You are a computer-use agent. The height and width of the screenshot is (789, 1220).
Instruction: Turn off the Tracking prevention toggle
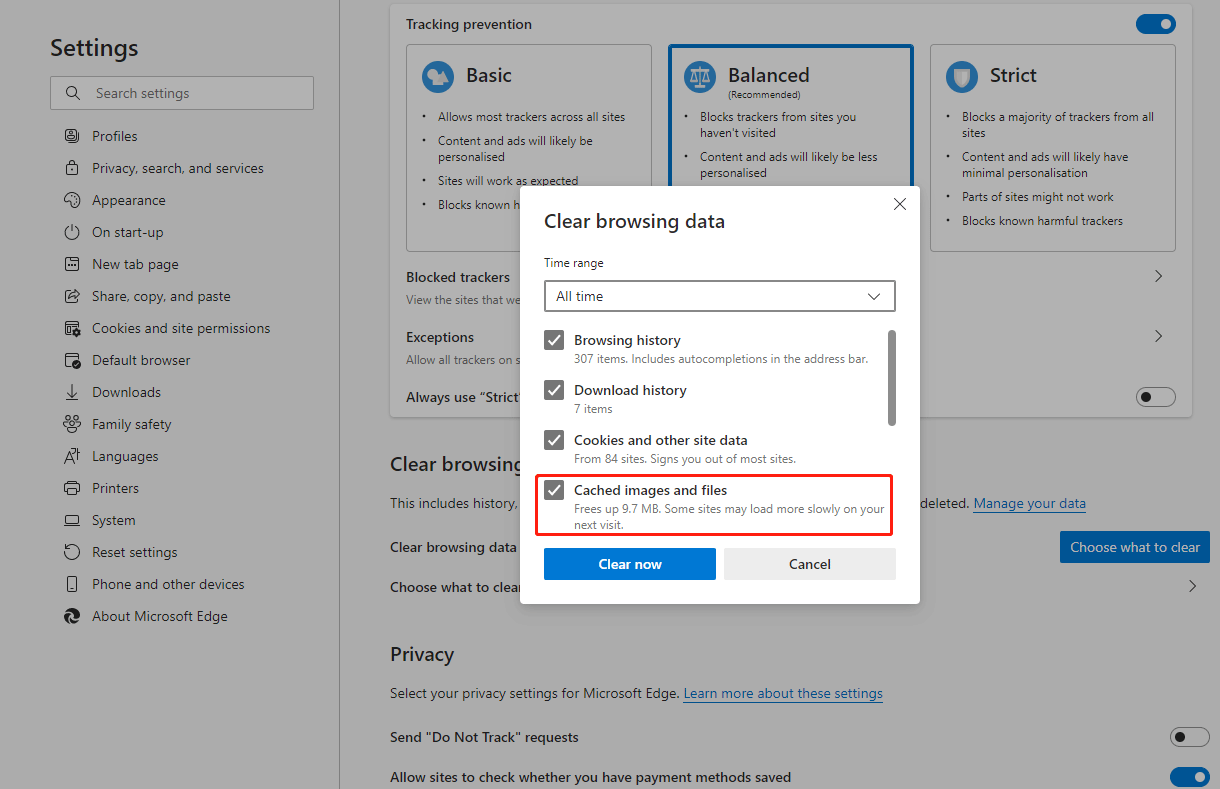[1155, 24]
